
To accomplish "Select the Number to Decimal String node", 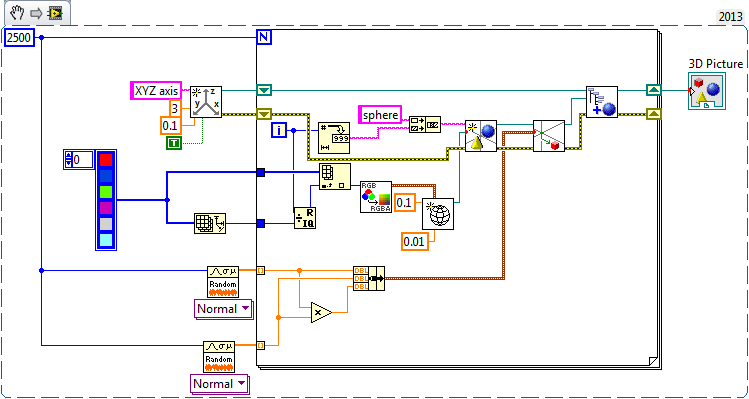I will click(x=334, y=138).
